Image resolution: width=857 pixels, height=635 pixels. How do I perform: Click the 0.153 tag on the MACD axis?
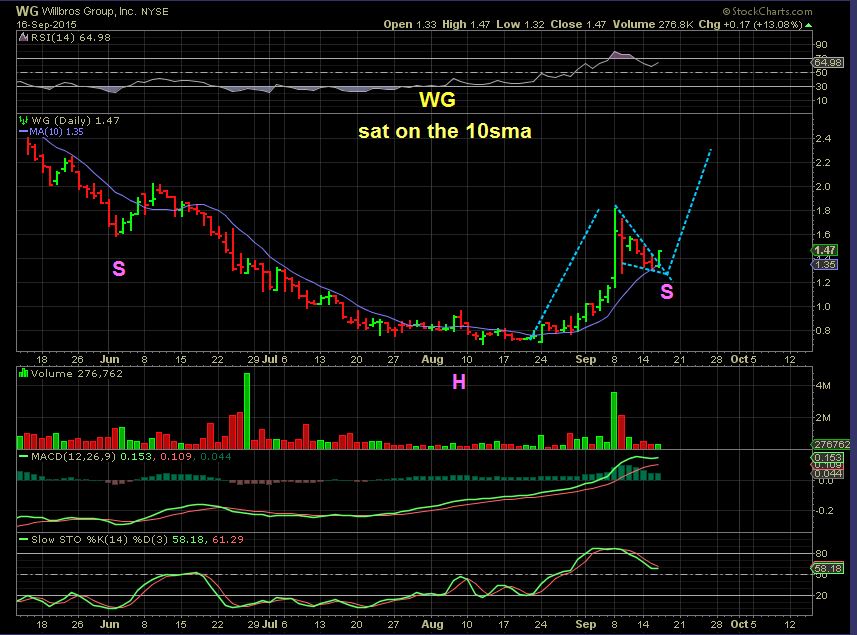point(828,458)
